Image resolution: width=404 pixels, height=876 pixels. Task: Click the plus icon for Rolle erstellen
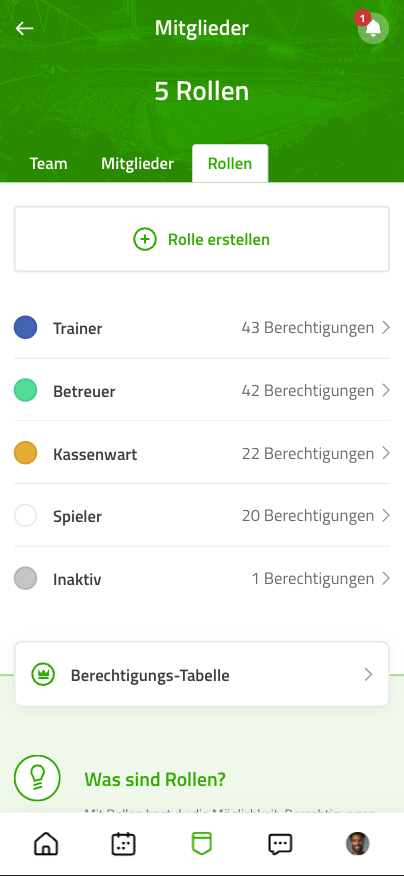145,239
